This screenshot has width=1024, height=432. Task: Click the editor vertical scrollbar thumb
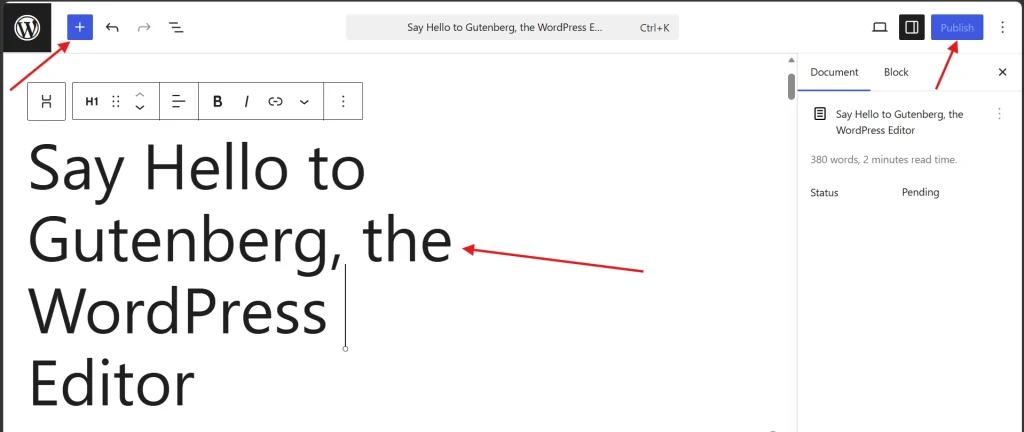(792, 86)
